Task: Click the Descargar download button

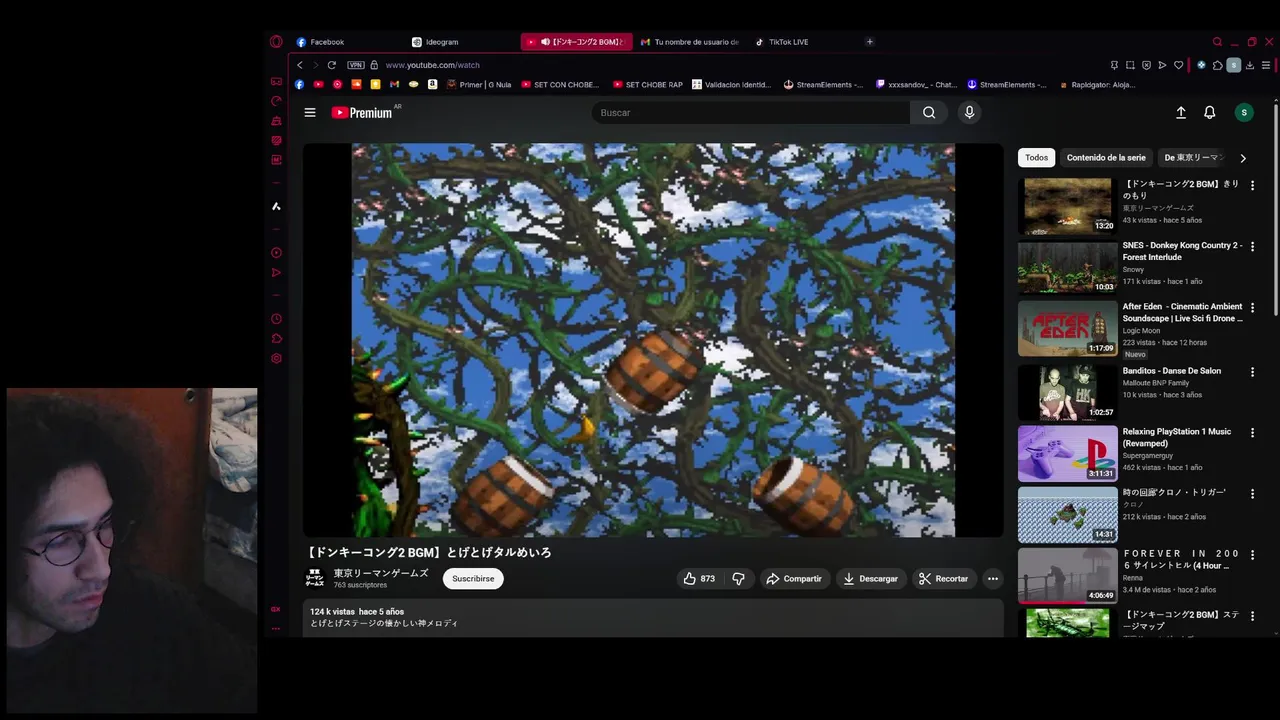Action: coord(870,578)
